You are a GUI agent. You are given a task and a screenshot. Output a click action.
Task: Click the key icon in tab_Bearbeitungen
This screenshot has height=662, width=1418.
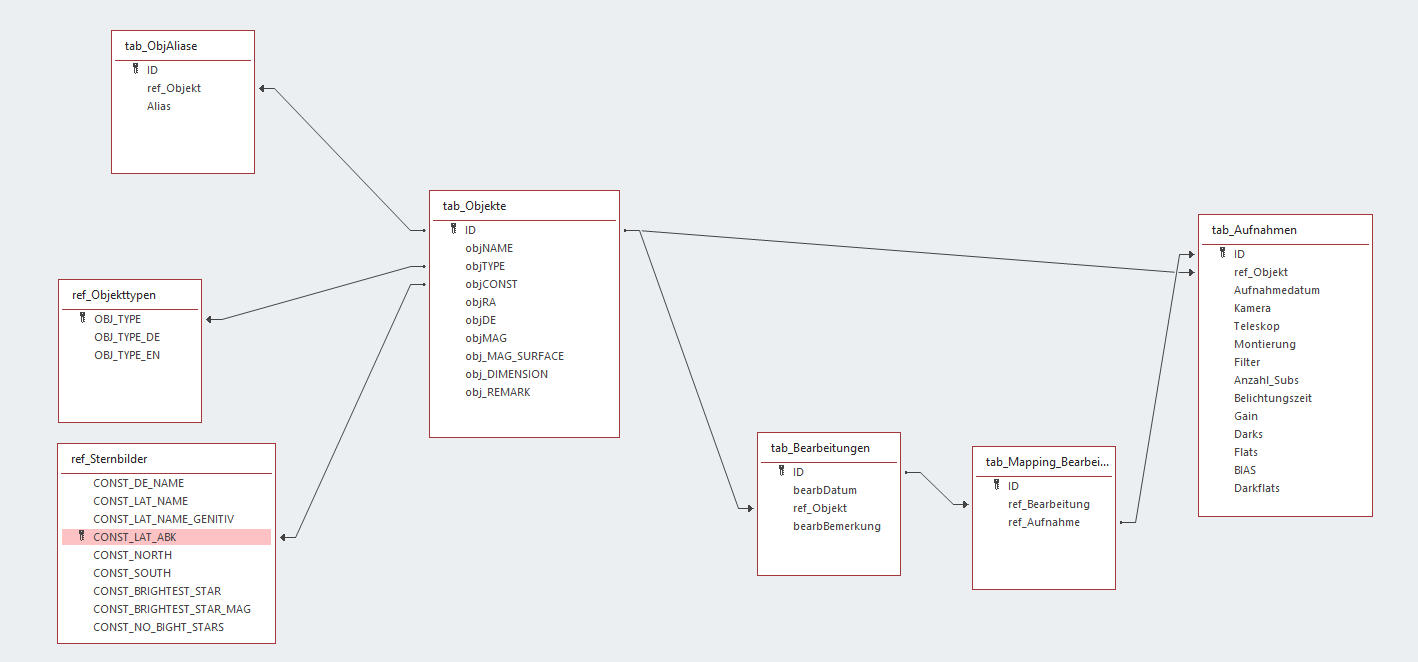point(782,471)
